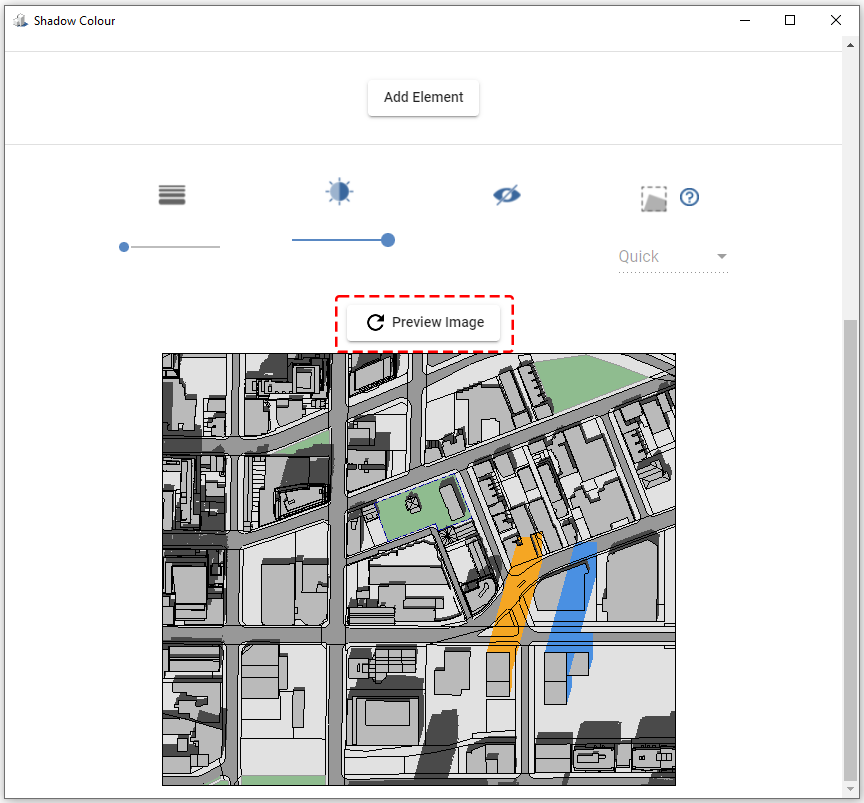Open help via the question mark icon
Viewport: 864px width, 803px height.
[690, 197]
